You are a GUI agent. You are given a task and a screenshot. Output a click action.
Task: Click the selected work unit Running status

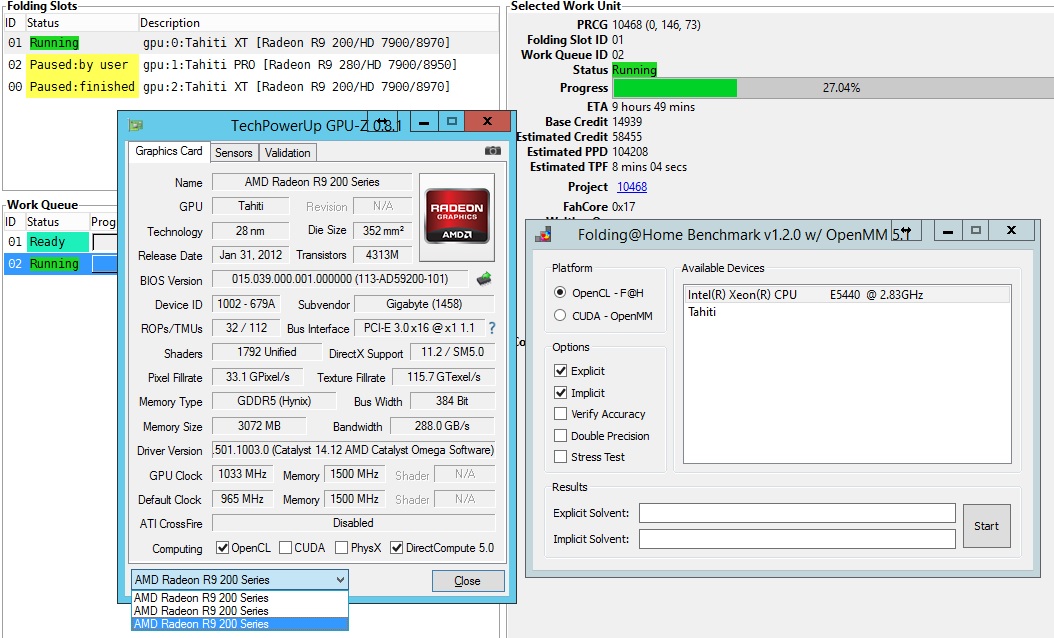pyautogui.click(x=634, y=70)
